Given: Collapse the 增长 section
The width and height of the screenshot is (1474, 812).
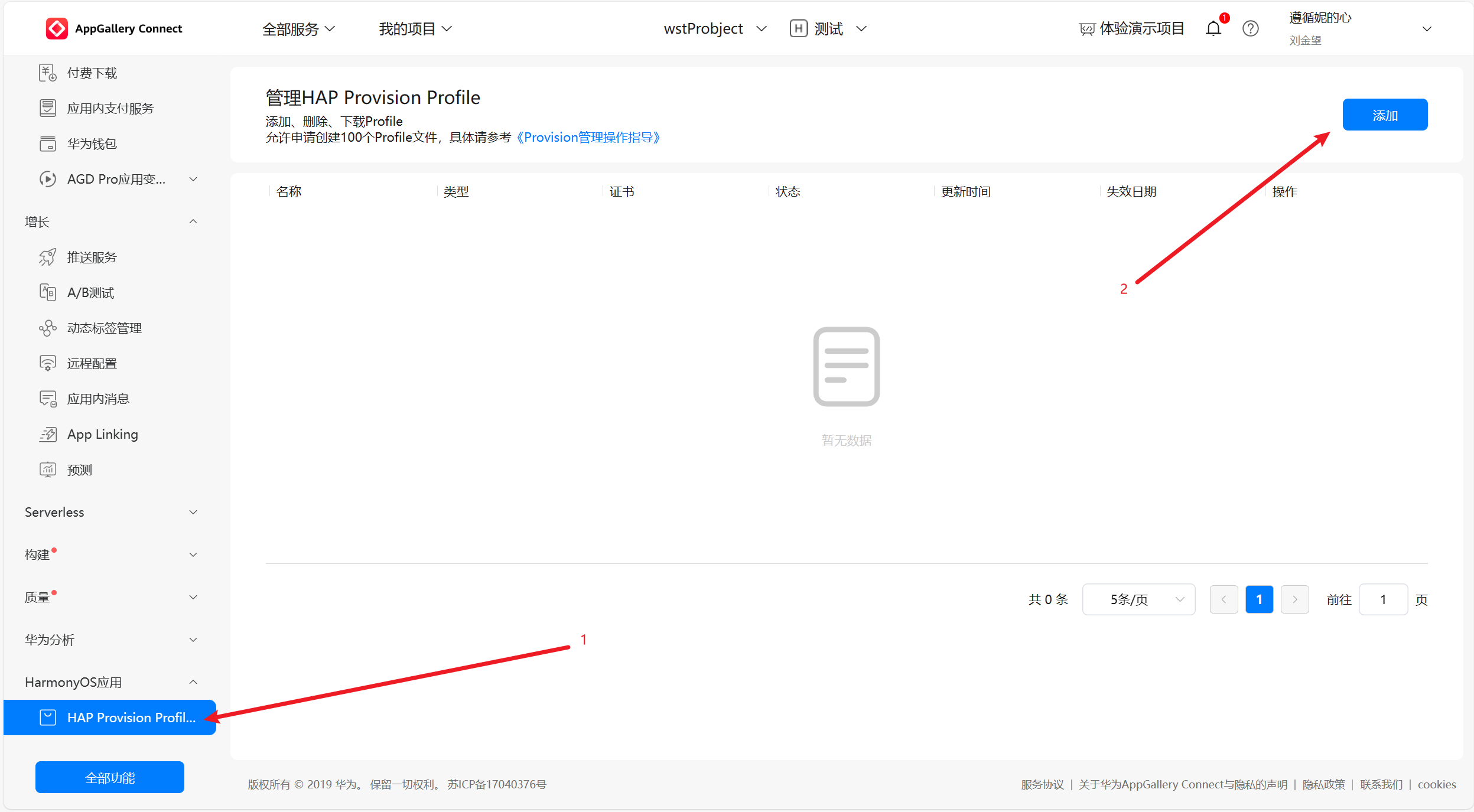Looking at the screenshot, I should [x=193, y=221].
